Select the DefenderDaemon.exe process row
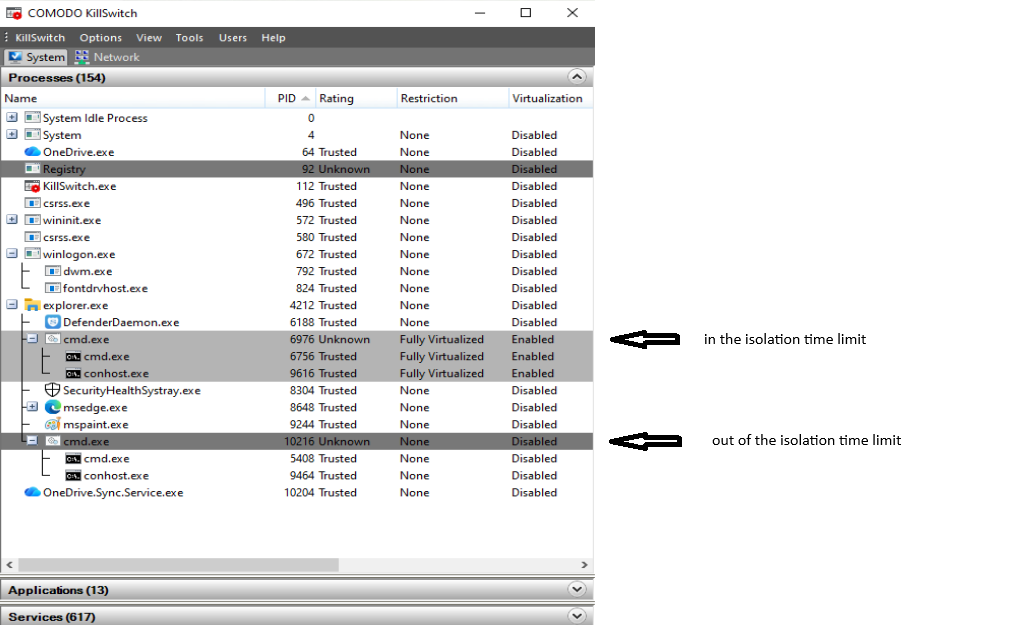This screenshot has height=625, width=1020. [x=297, y=322]
